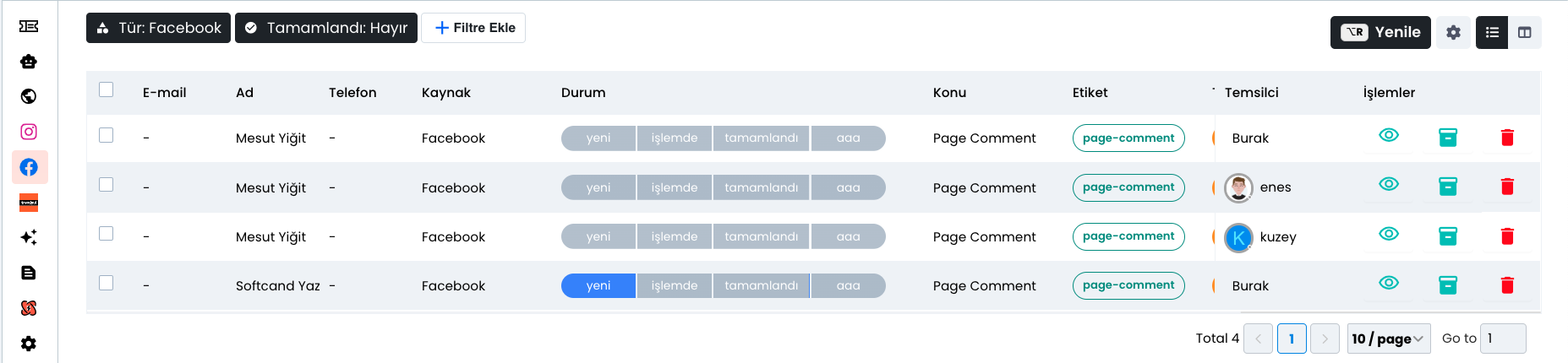This screenshot has height=363, width=1568.
Task: Open the bot icon in sidebar
Action: point(29,62)
